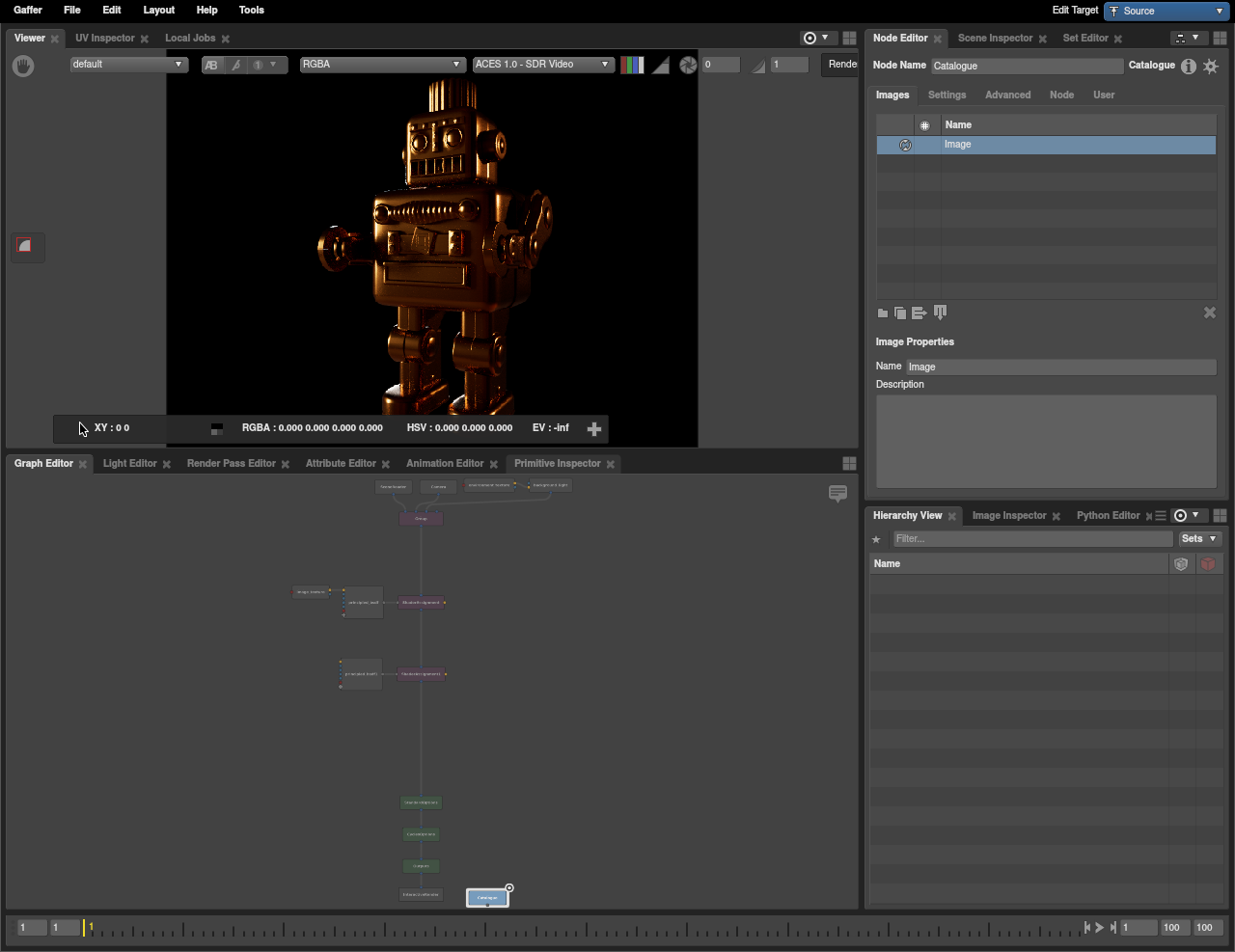Click the Hierarchy View list options icon
The image size is (1235, 952).
(1161, 516)
